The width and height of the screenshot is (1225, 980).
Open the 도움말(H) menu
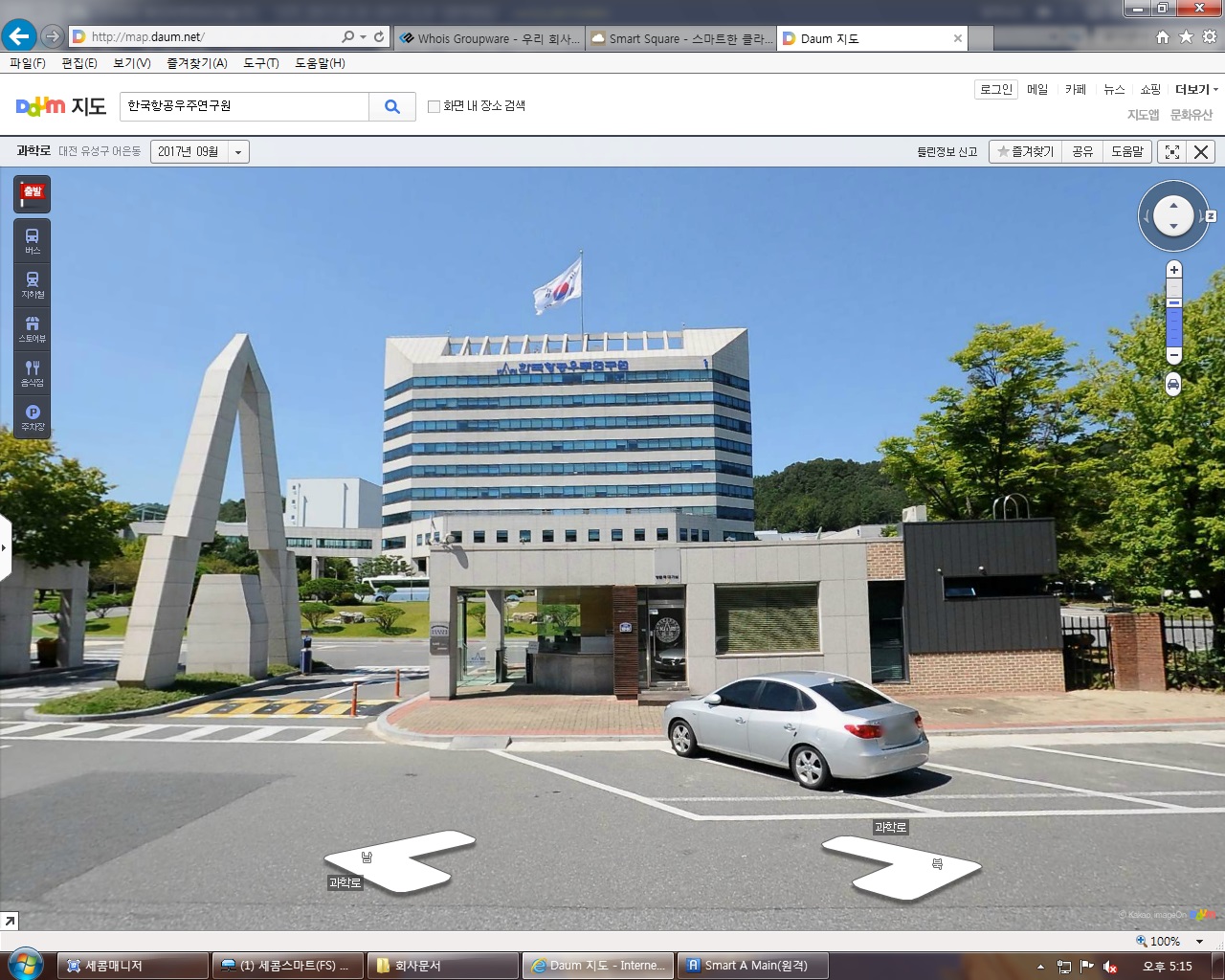[x=320, y=63]
